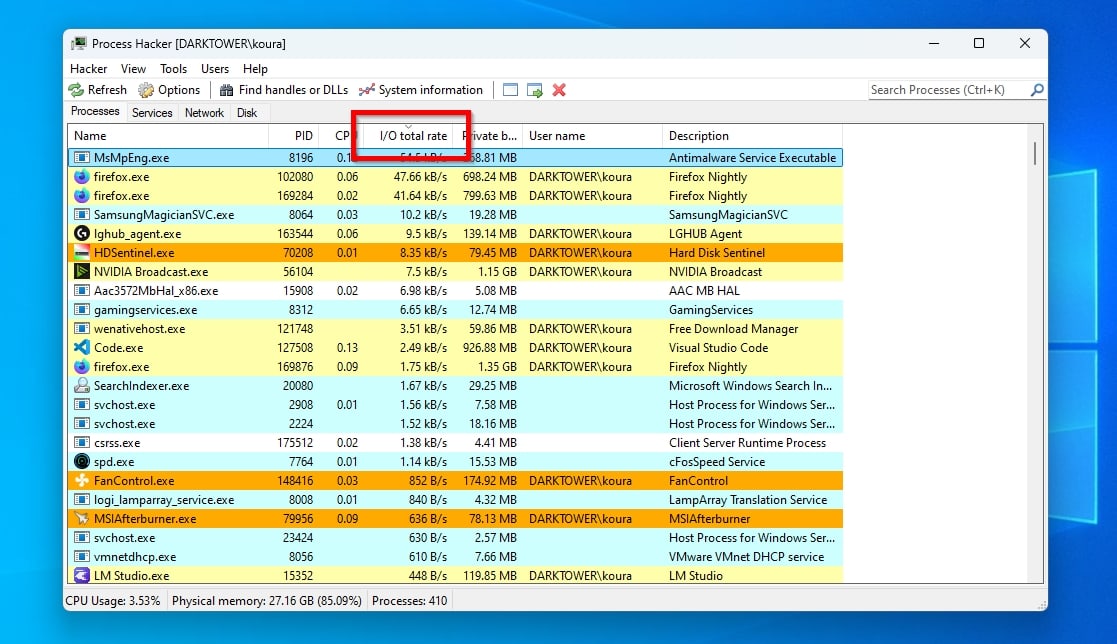Sort by the I/O total rate column

pyautogui.click(x=413, y=136)
